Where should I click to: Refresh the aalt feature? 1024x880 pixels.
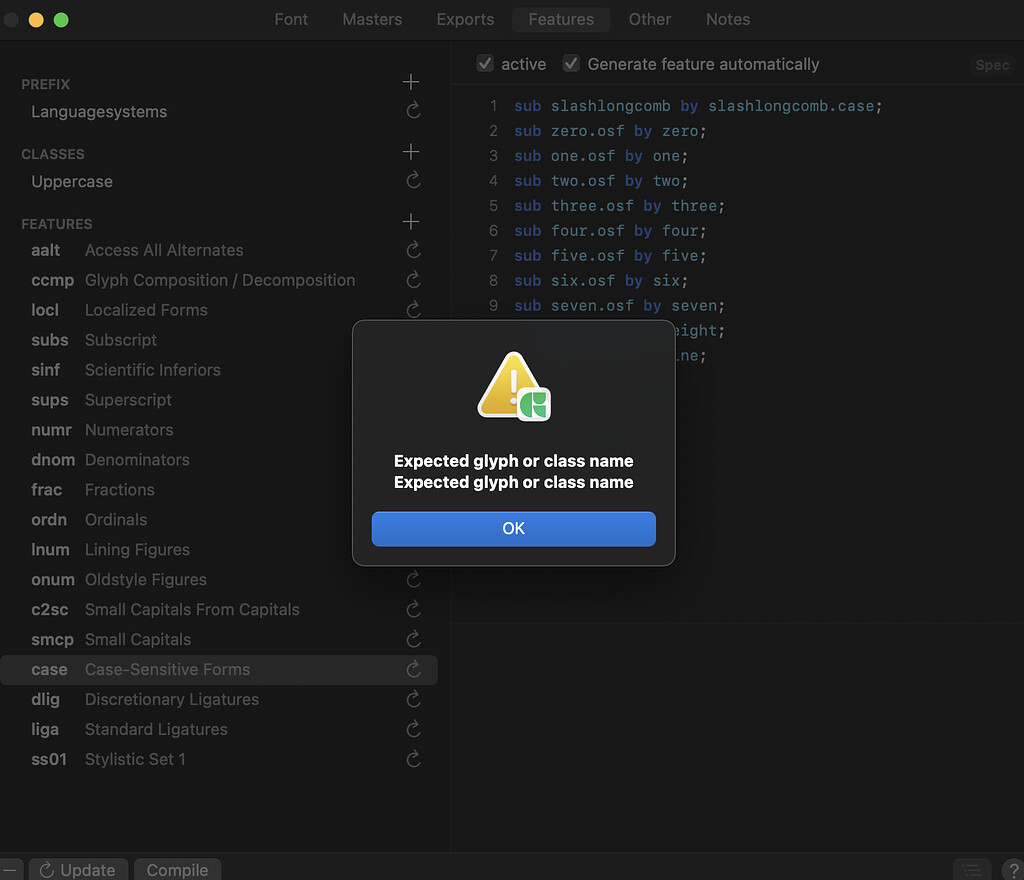pyautogui.click(x=413, y=250)
